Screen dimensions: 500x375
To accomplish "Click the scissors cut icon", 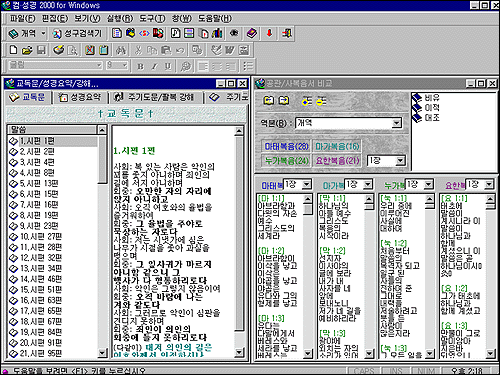I will tap(138, 50).
